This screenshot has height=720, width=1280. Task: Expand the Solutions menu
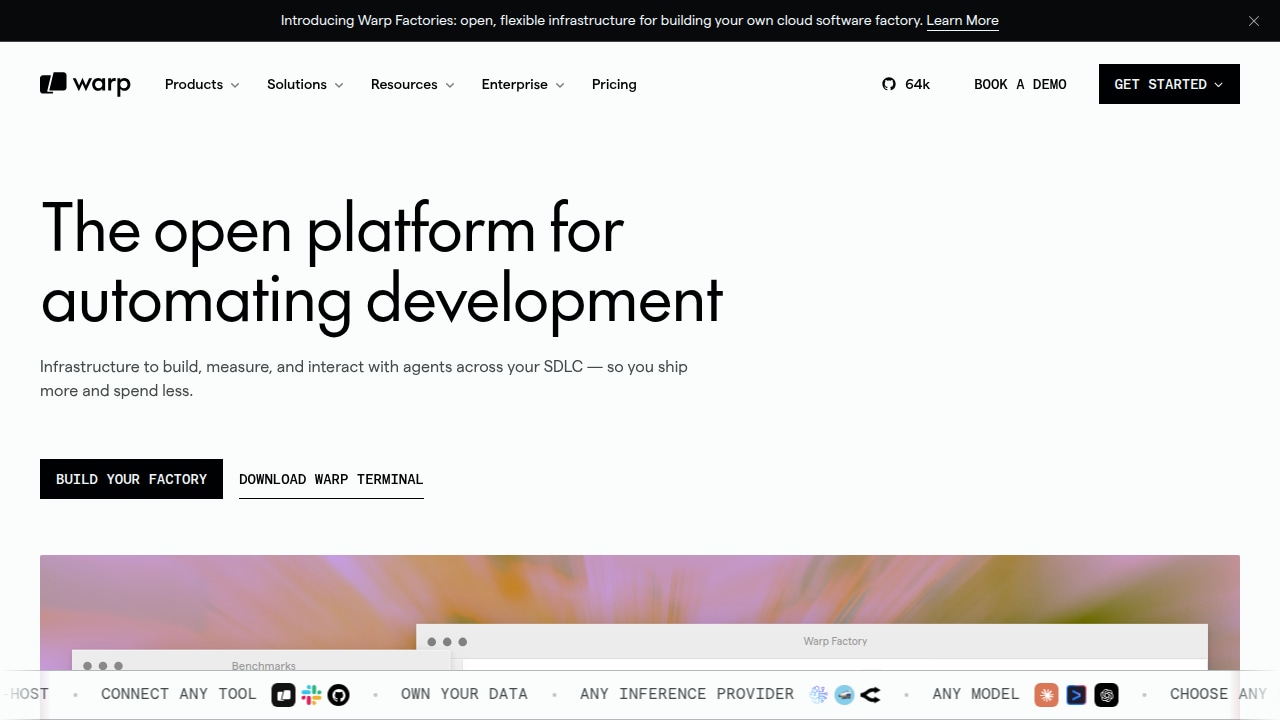coord(305,84)
